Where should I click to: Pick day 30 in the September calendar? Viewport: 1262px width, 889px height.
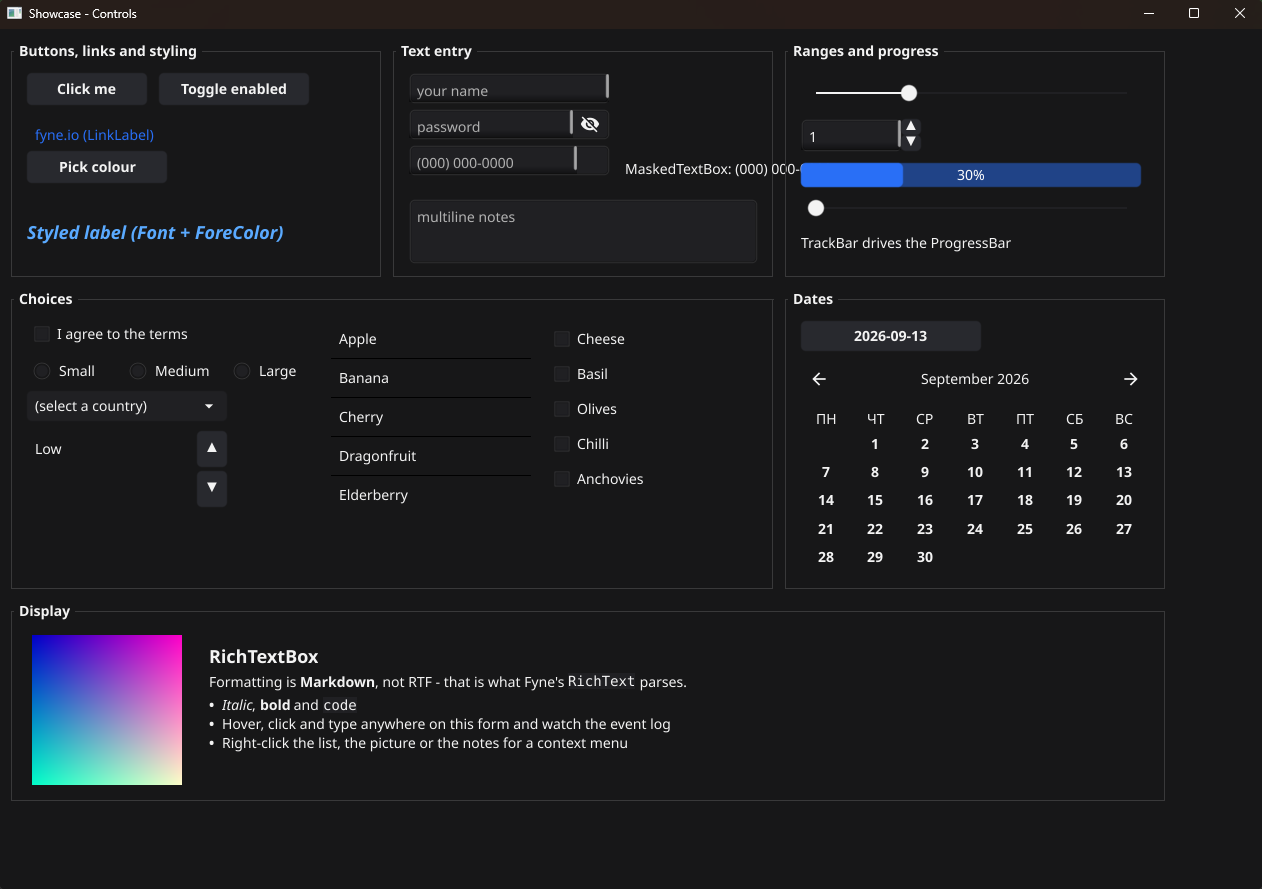point(925,557)
